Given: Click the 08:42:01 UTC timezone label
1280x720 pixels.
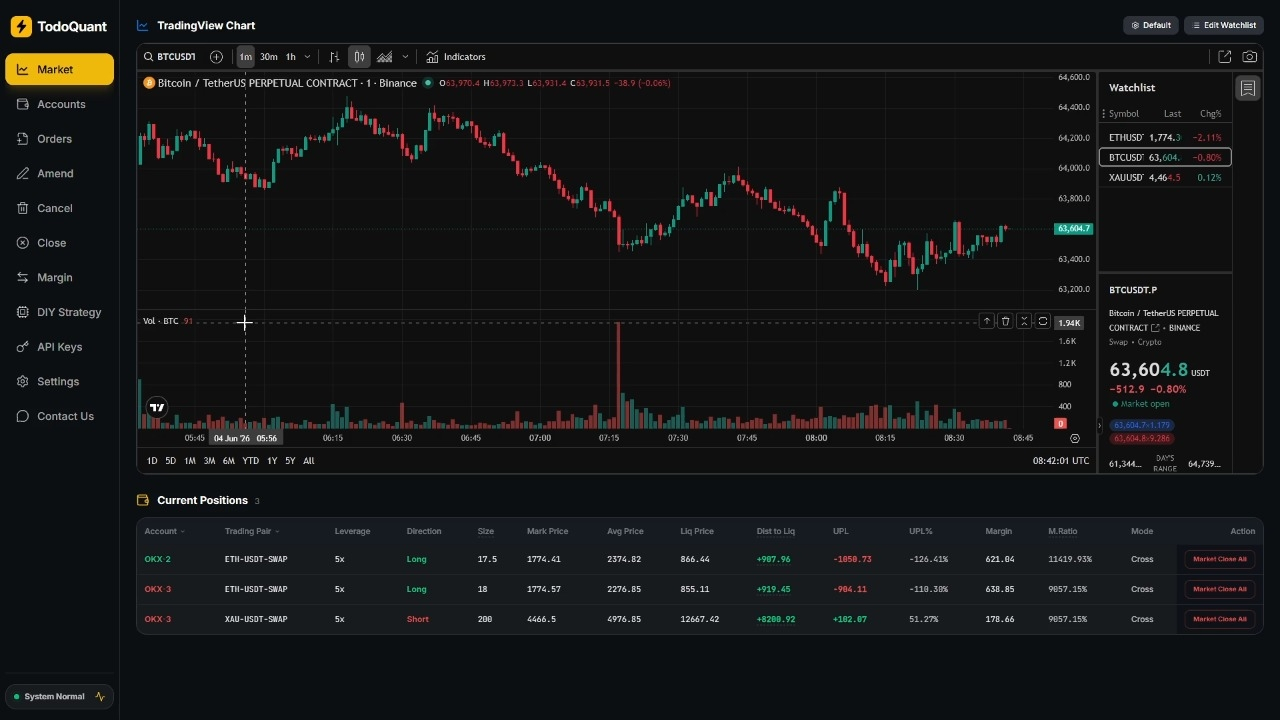Looking at the screenshot, I should pyautogui.click(x=1061, y=461).
